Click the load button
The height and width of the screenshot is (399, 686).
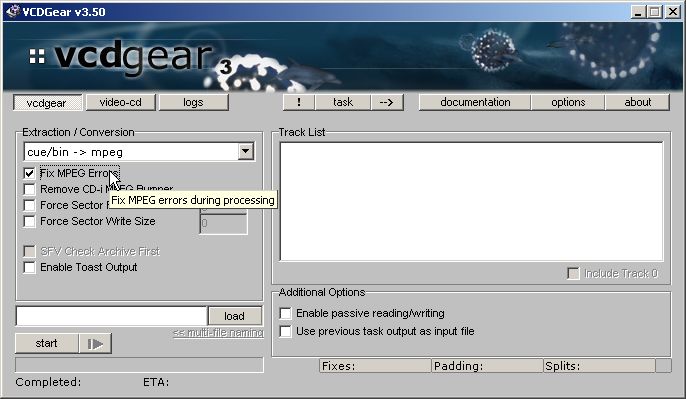(x=235, y=316)
